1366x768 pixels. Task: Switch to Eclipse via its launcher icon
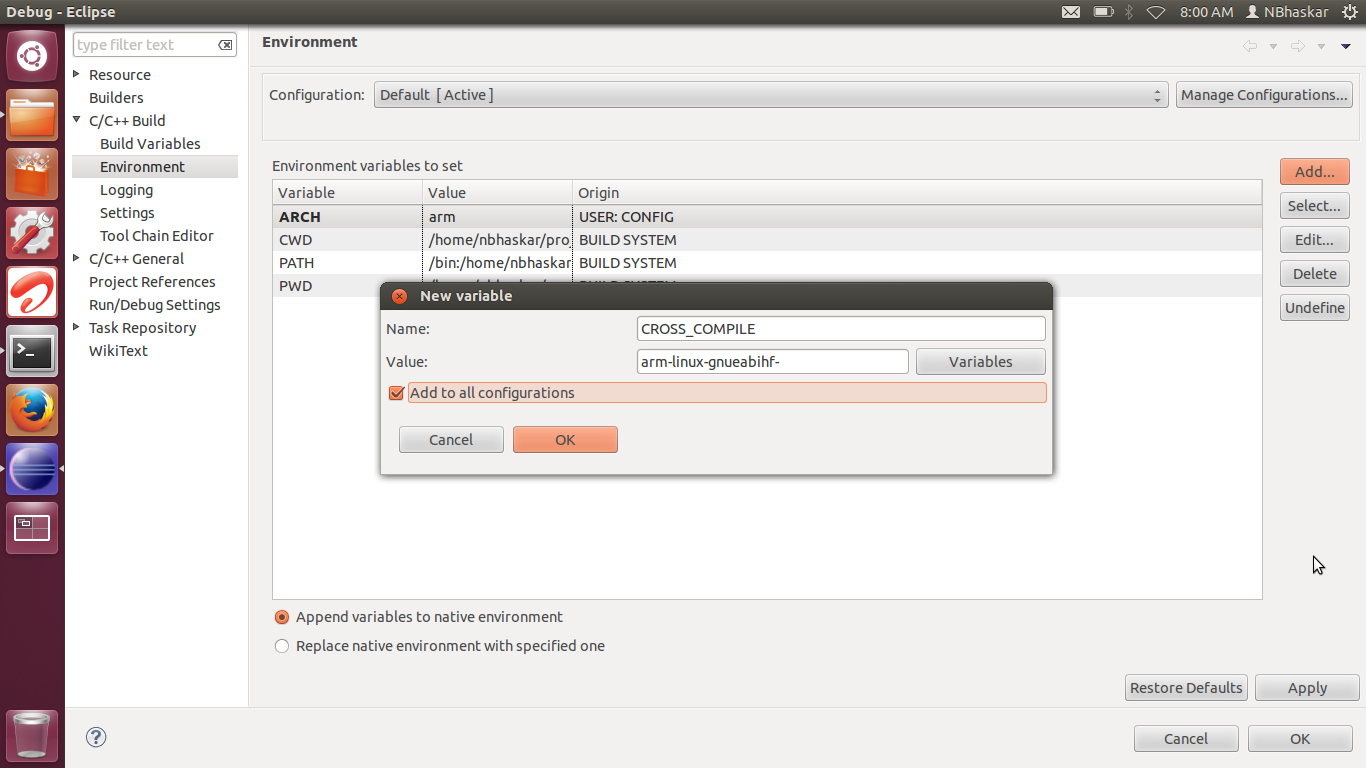(32, 469)
